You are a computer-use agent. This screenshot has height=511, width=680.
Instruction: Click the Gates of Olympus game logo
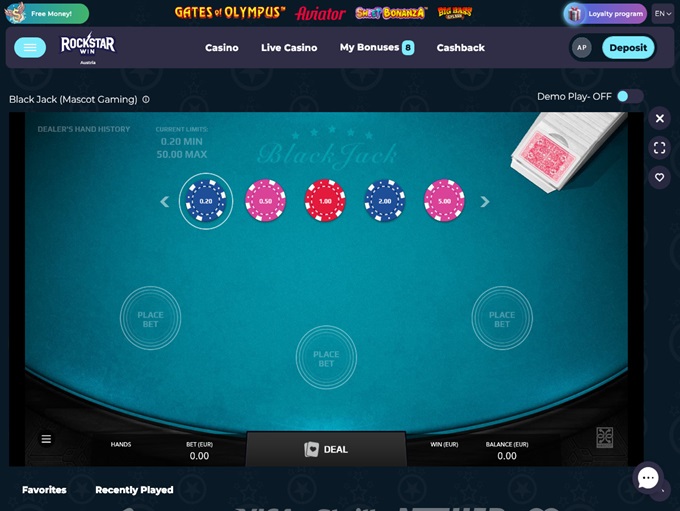(x=230, y=13)
